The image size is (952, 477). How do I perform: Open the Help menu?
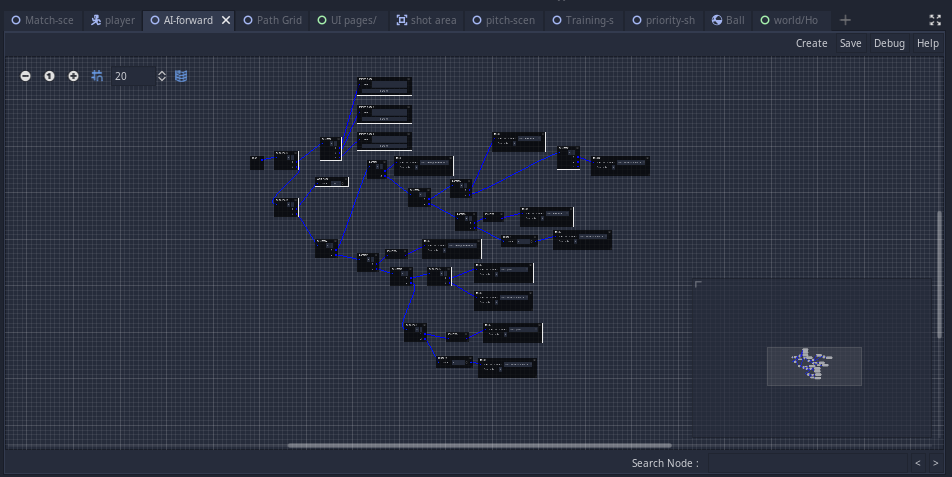click(x=928, y=43)
